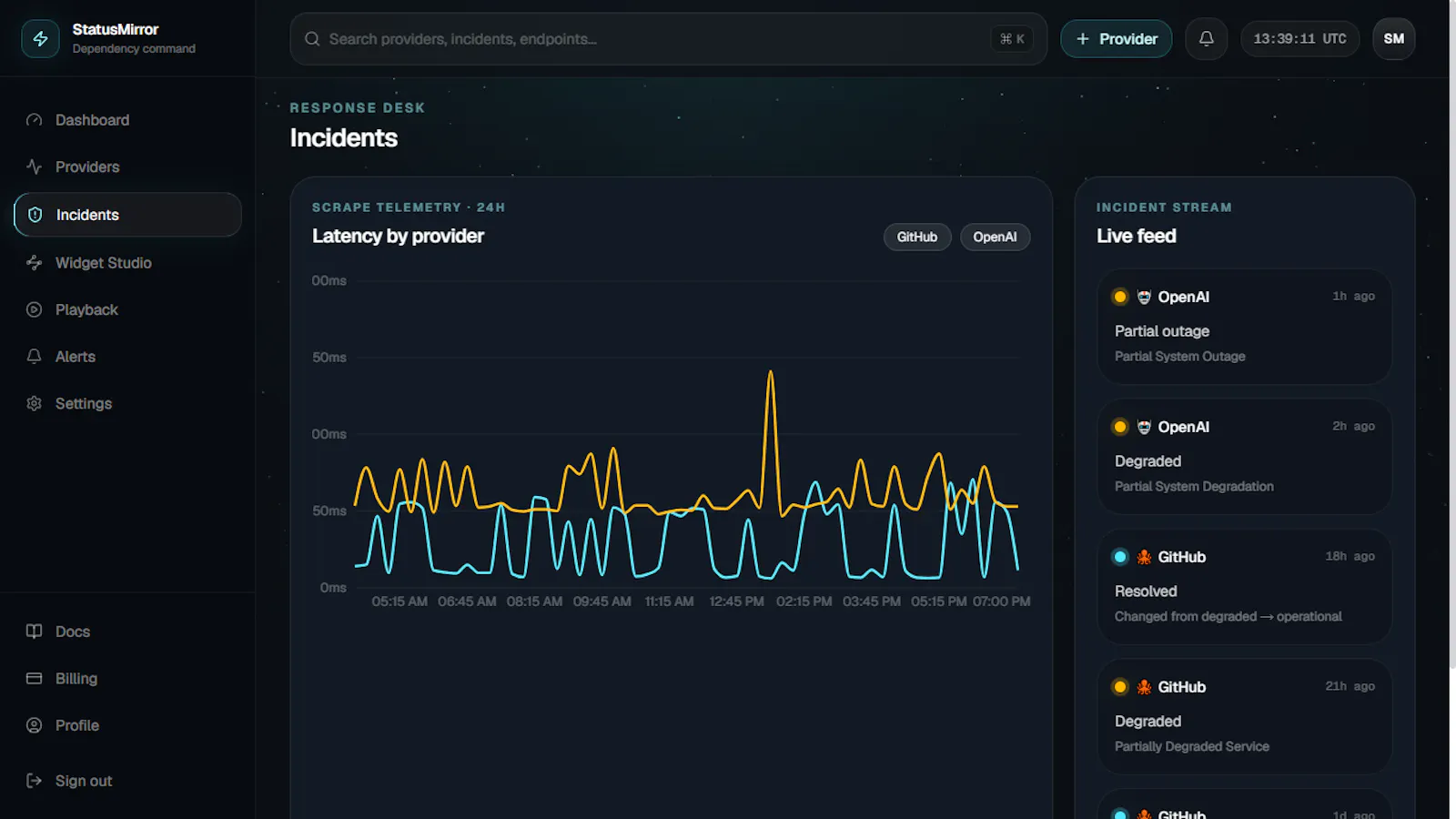Viewport: 1456px width, 819px height.
Task: Click the Docs book icon
Action: pyautogui.click(x=35, y=632)
